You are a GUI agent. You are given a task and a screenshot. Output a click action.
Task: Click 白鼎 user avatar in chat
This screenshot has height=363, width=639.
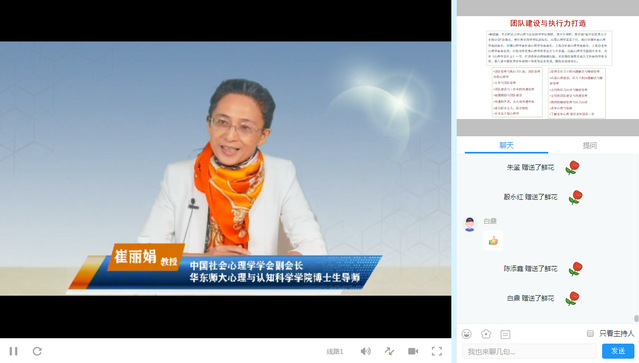point(469,224)
